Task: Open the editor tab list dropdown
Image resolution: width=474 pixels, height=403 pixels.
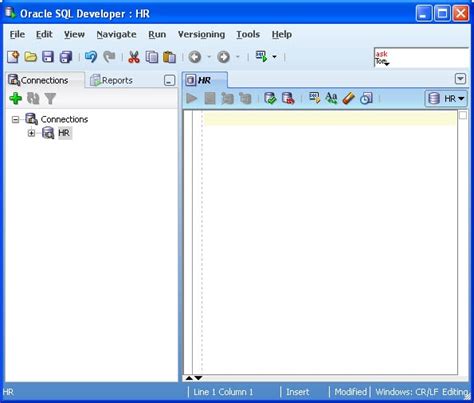Action: coord(460,79)
